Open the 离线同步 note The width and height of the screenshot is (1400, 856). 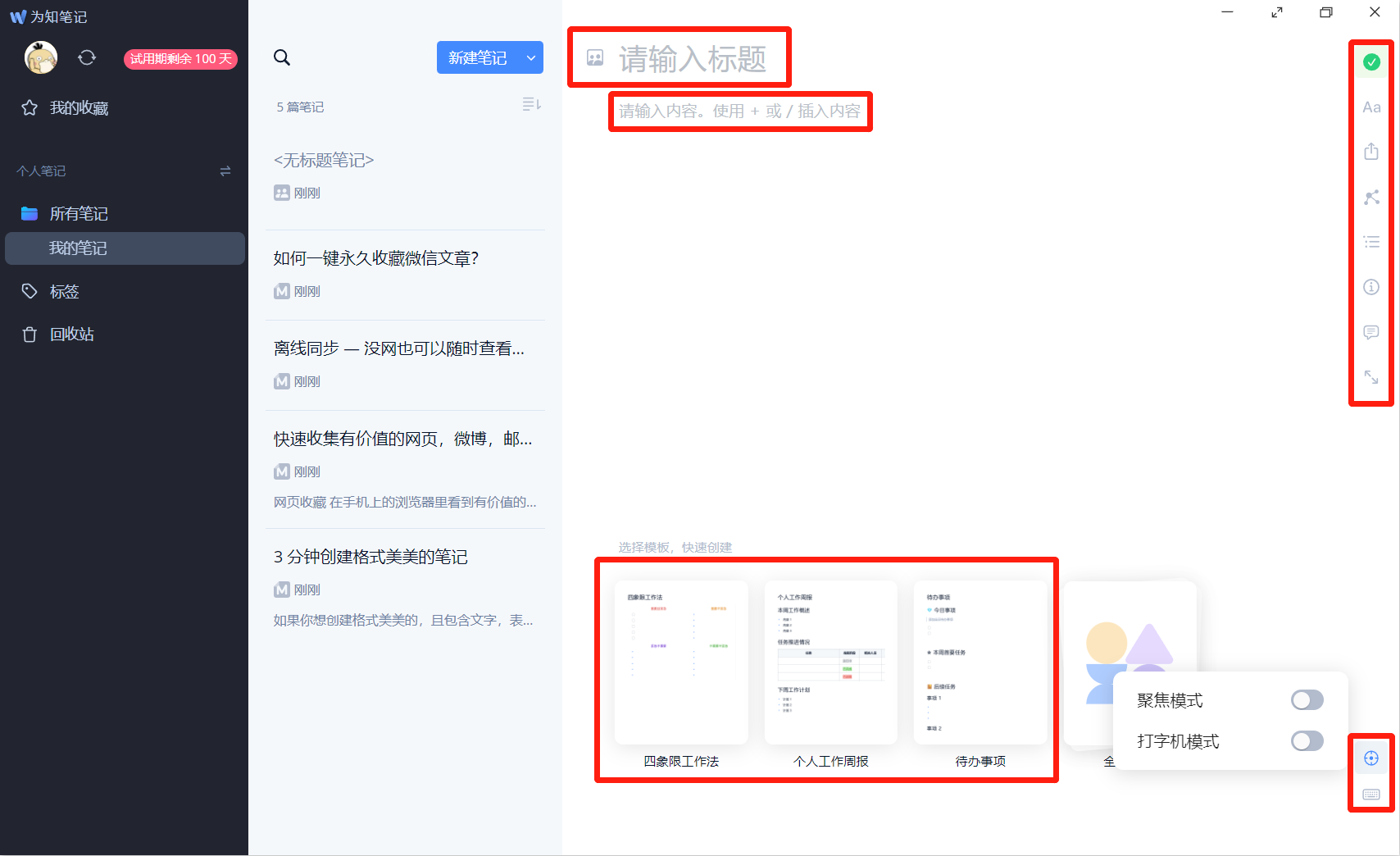point(405,365)
